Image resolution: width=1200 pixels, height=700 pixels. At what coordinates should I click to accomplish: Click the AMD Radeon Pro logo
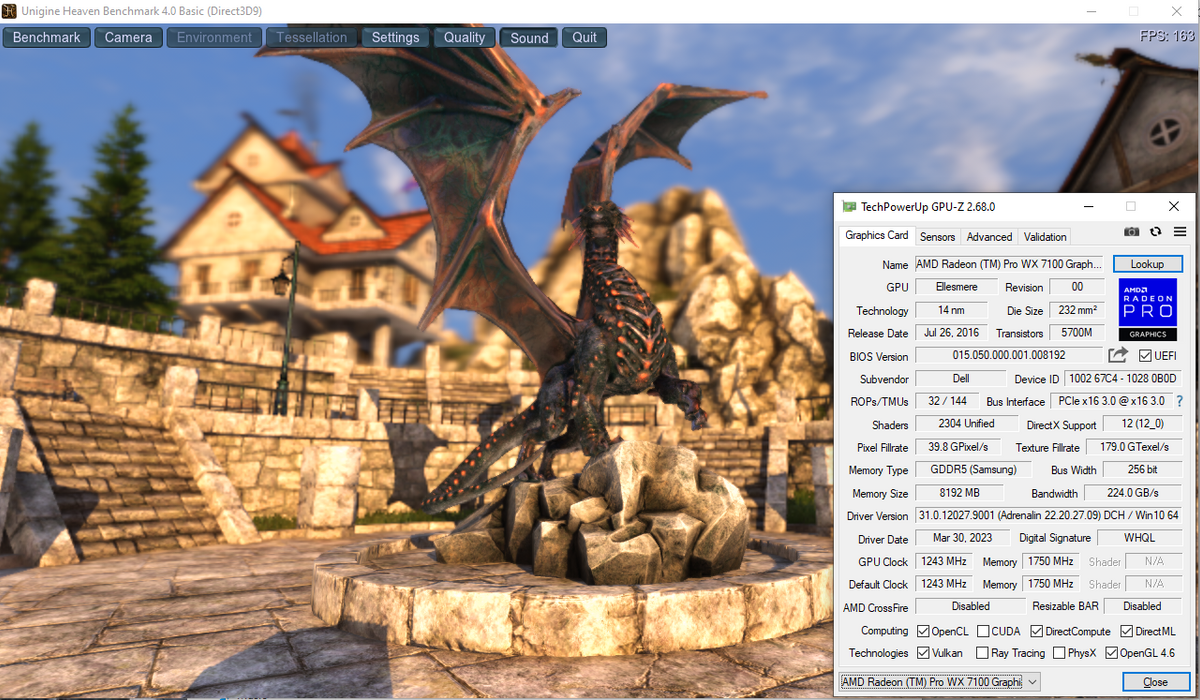point(1147,308)
